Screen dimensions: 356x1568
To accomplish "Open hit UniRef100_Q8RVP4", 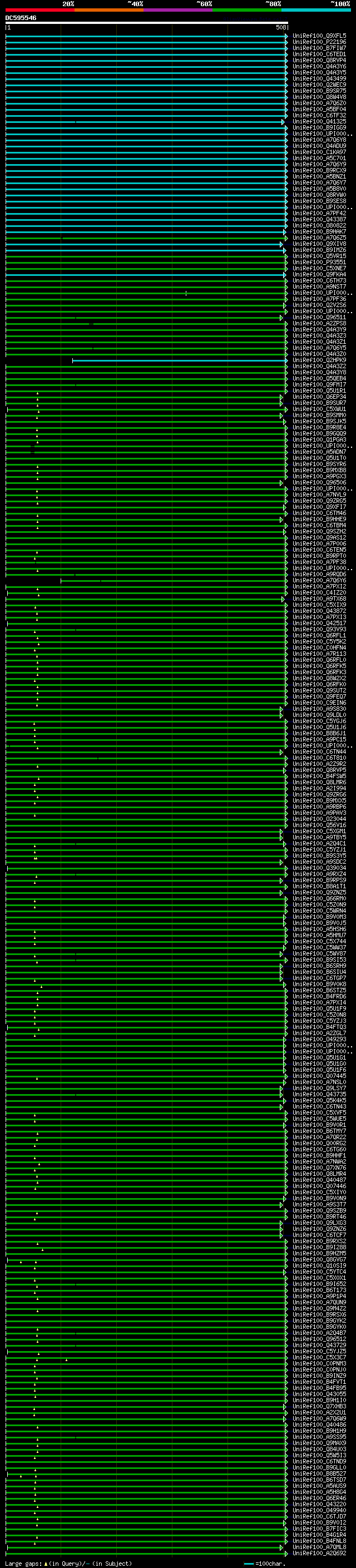I will point(319,60).
